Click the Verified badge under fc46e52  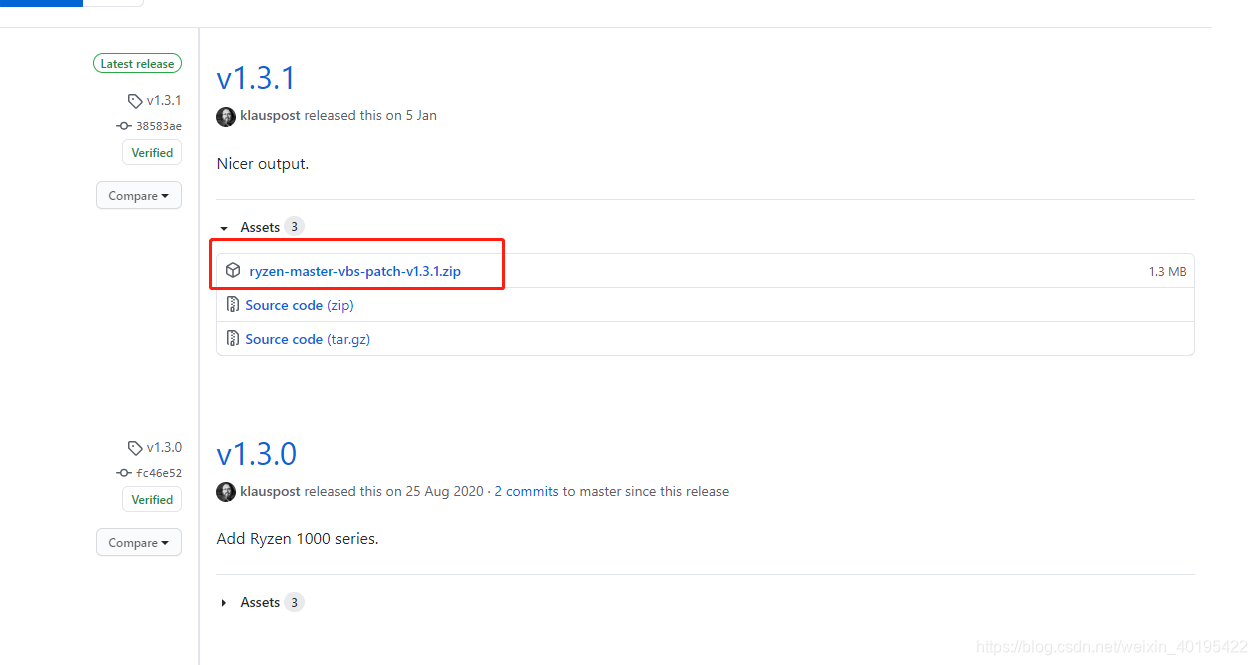(152, 500)
